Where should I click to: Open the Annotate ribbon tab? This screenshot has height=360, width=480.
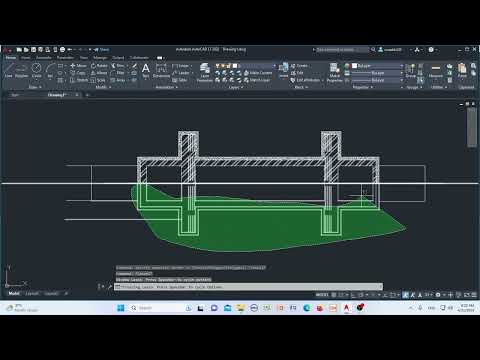point(44,58)
